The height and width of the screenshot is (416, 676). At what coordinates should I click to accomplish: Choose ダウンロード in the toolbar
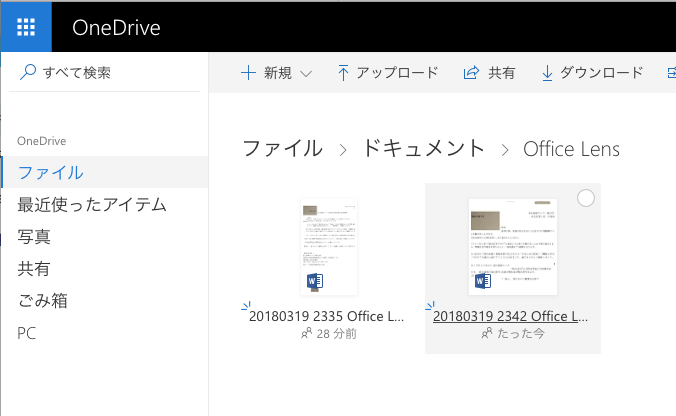(x=601, y=72)
